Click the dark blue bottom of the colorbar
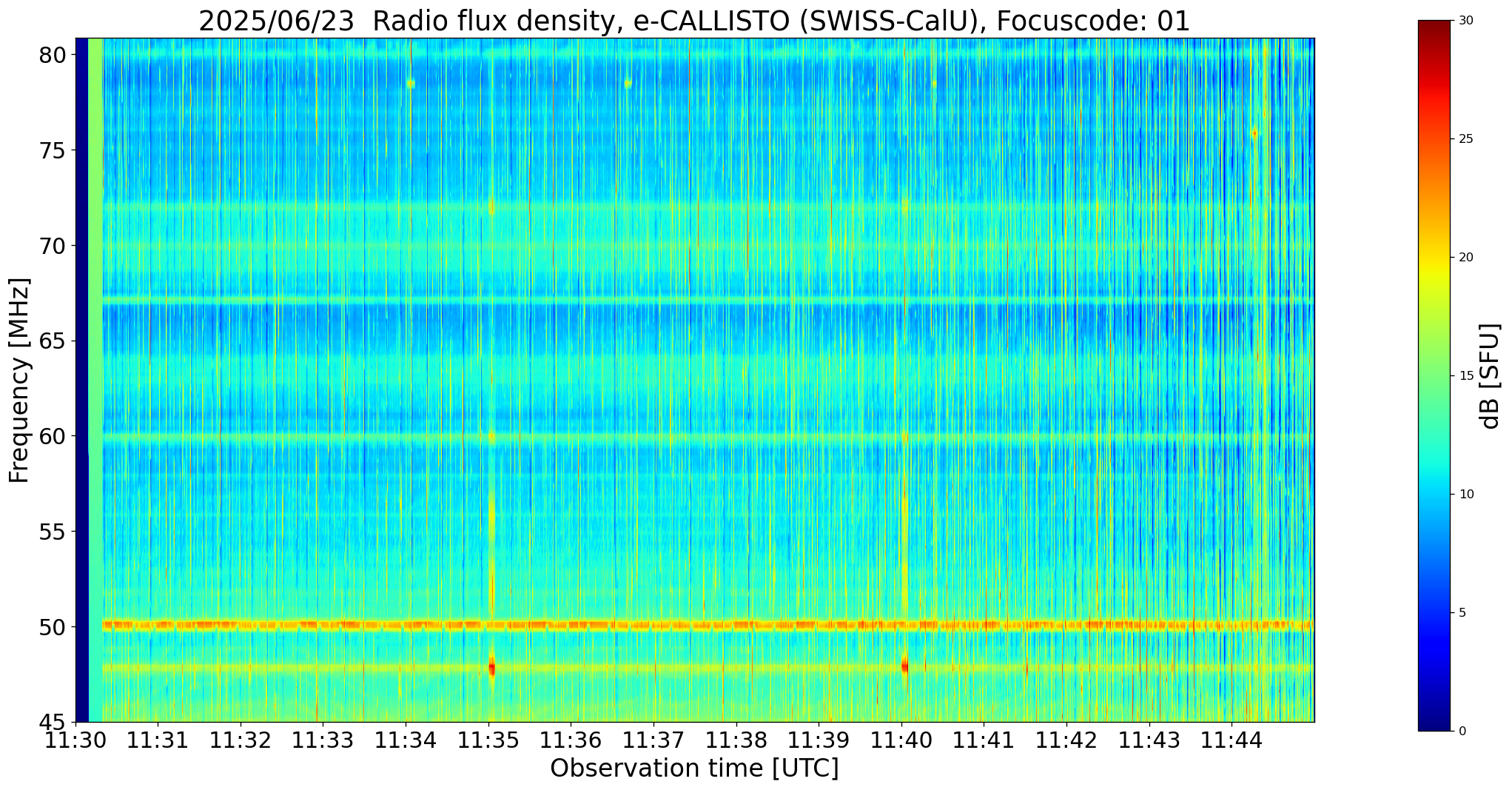 (1434, 722)
